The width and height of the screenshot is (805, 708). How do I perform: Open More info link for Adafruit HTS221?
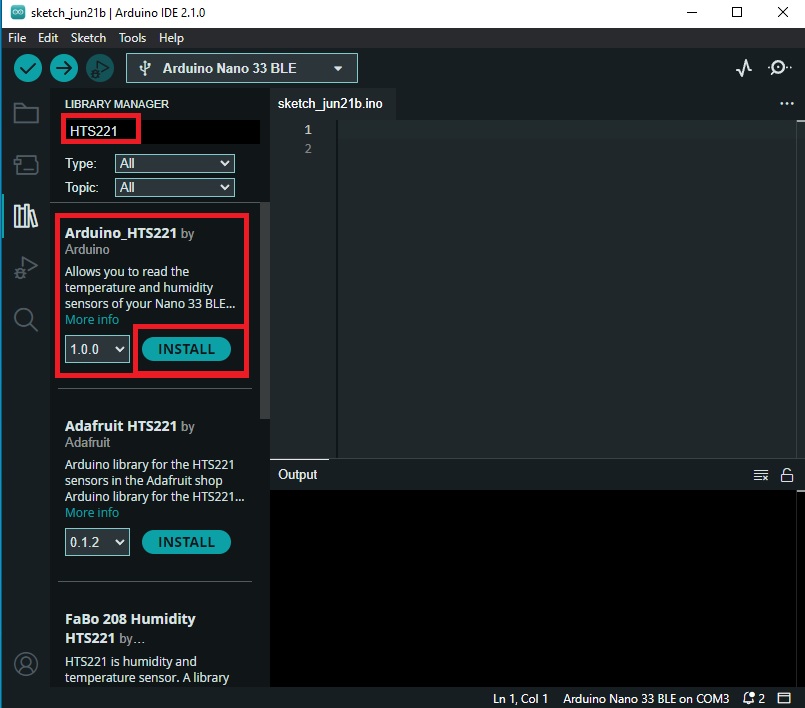click(92, 512)
